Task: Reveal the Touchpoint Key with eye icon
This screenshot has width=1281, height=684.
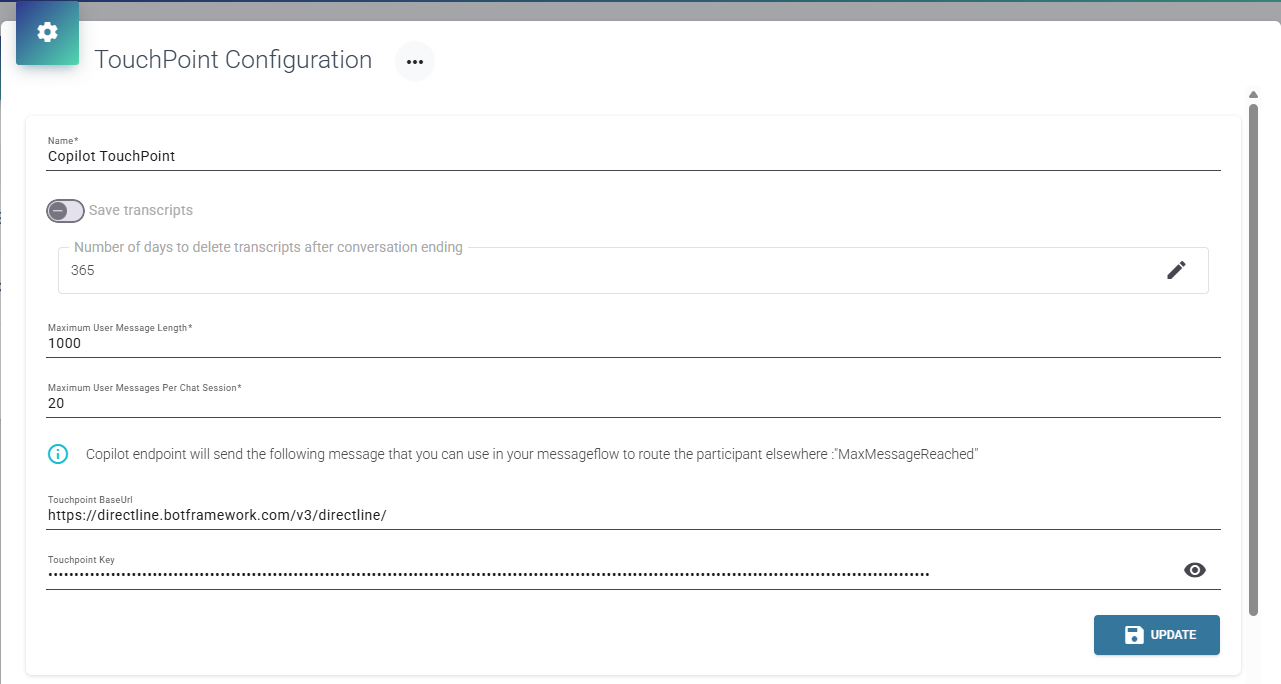Action: coord(1194,570)
